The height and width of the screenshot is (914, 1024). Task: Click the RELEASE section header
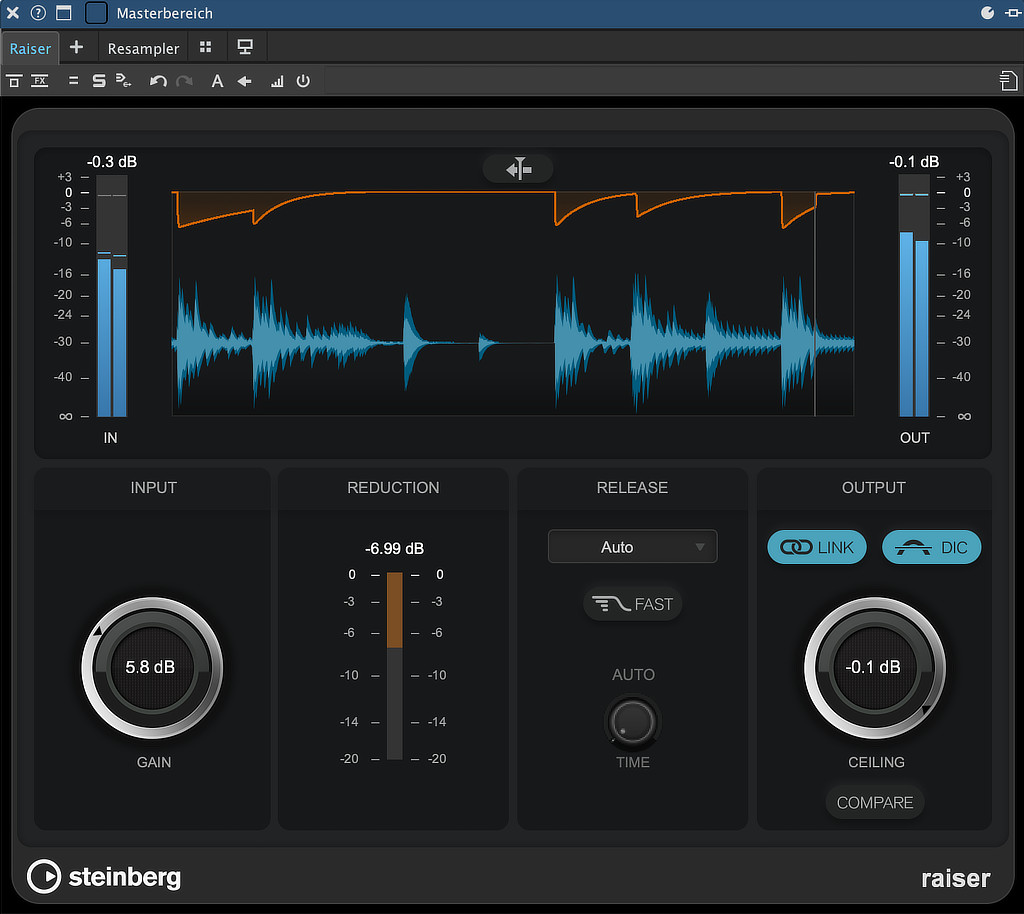click(632, 488)
